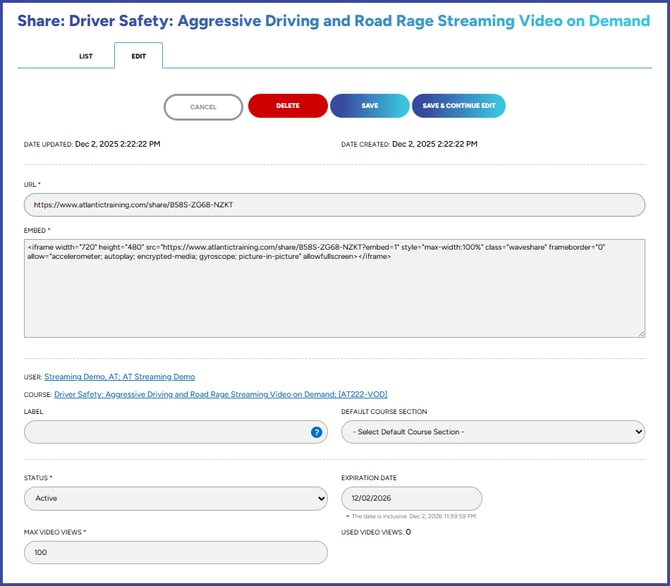Click the Expiration Date field

[x=411, y=498]
